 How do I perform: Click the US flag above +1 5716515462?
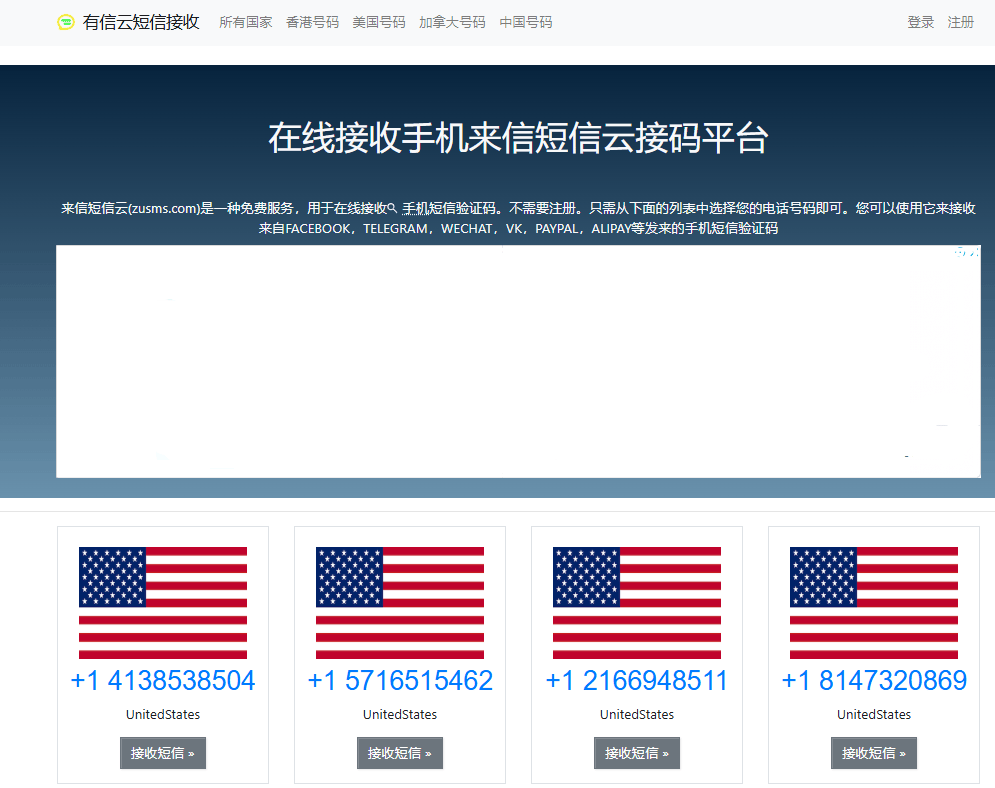coord(400,603)
